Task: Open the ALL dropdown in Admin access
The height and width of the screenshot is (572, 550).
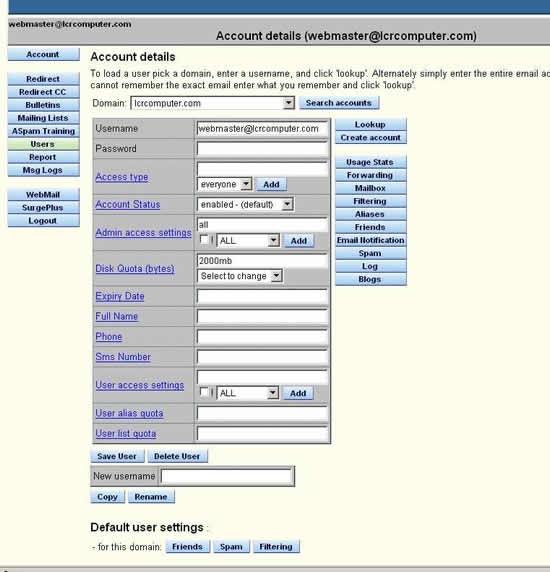Action: 248,241
